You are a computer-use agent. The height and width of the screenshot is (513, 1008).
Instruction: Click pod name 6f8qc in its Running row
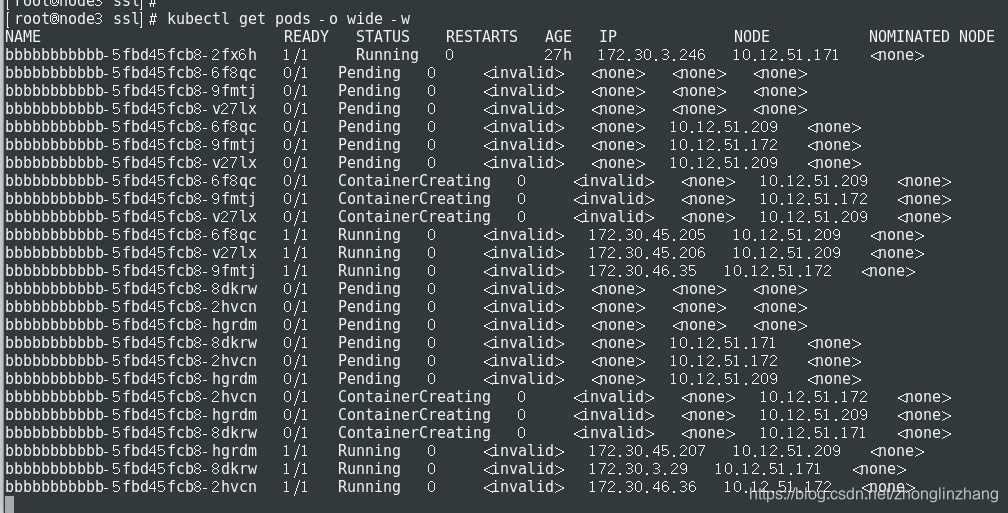[x=130, y=235]
